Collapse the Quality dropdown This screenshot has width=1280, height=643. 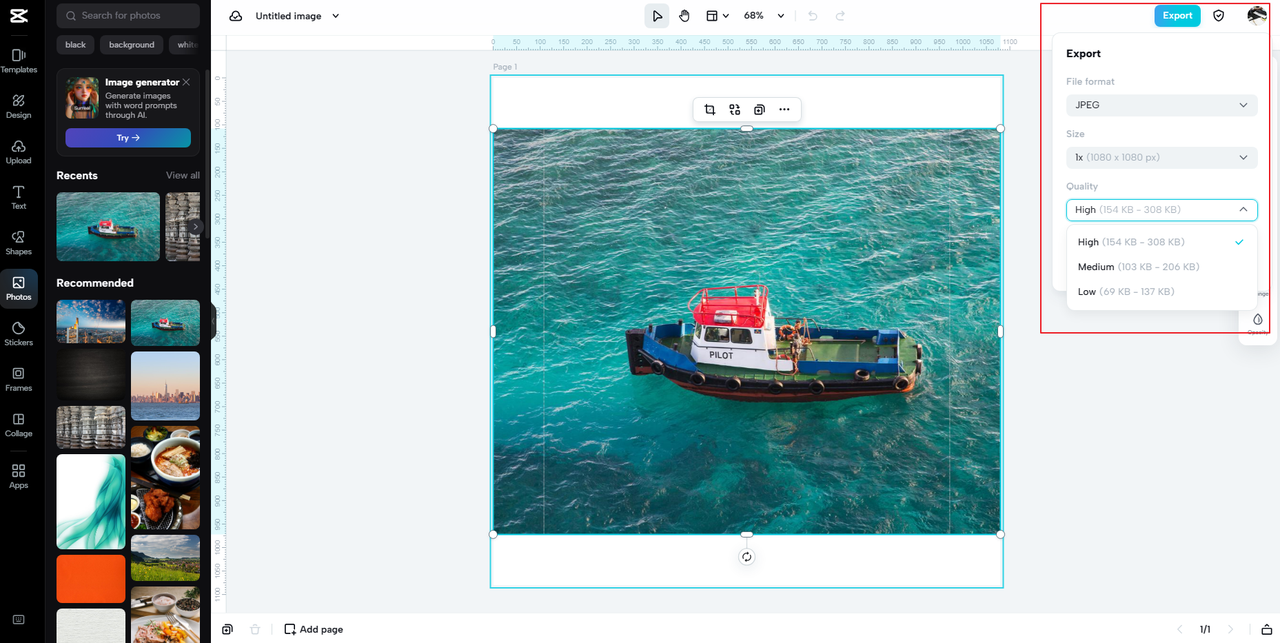[x=1161, y=210]
